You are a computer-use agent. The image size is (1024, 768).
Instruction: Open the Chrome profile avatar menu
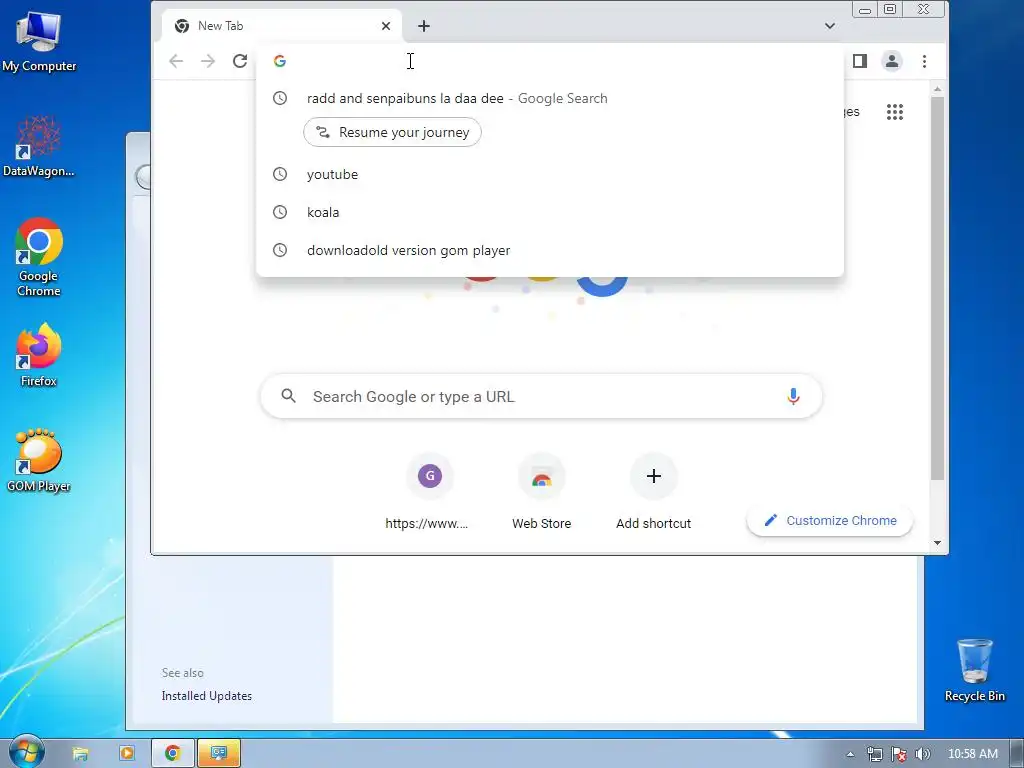tap(891, 61)
